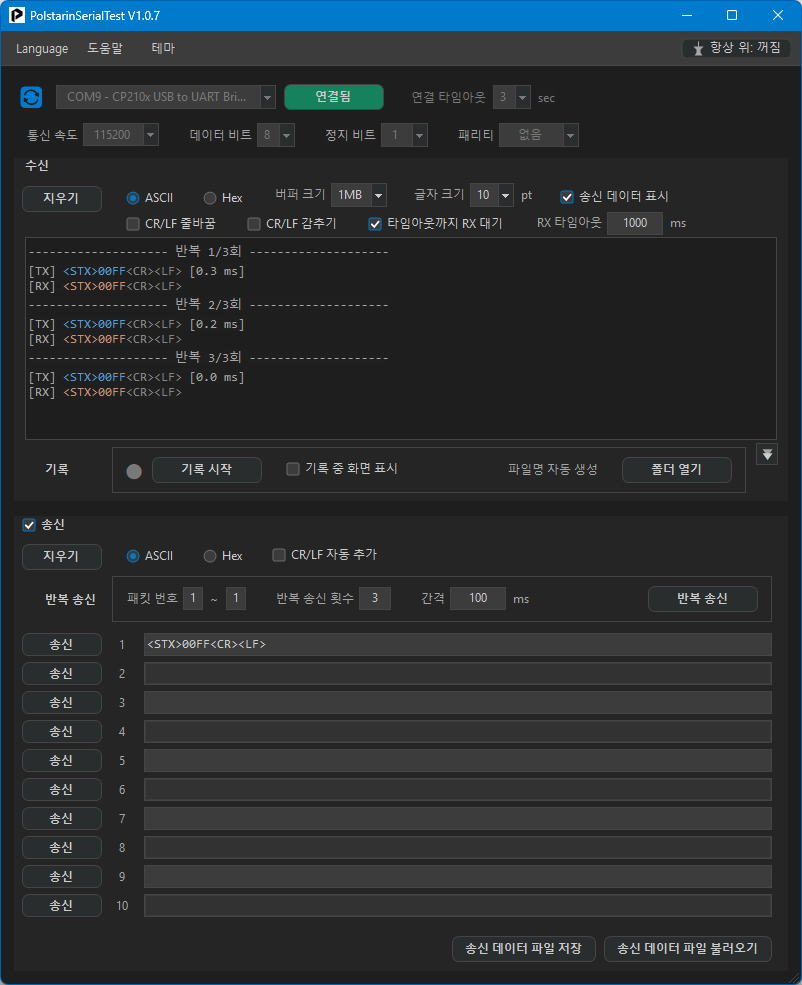Open the 도움말 menu
This screenshot has width=802, height=985.
tap(105, 48)
